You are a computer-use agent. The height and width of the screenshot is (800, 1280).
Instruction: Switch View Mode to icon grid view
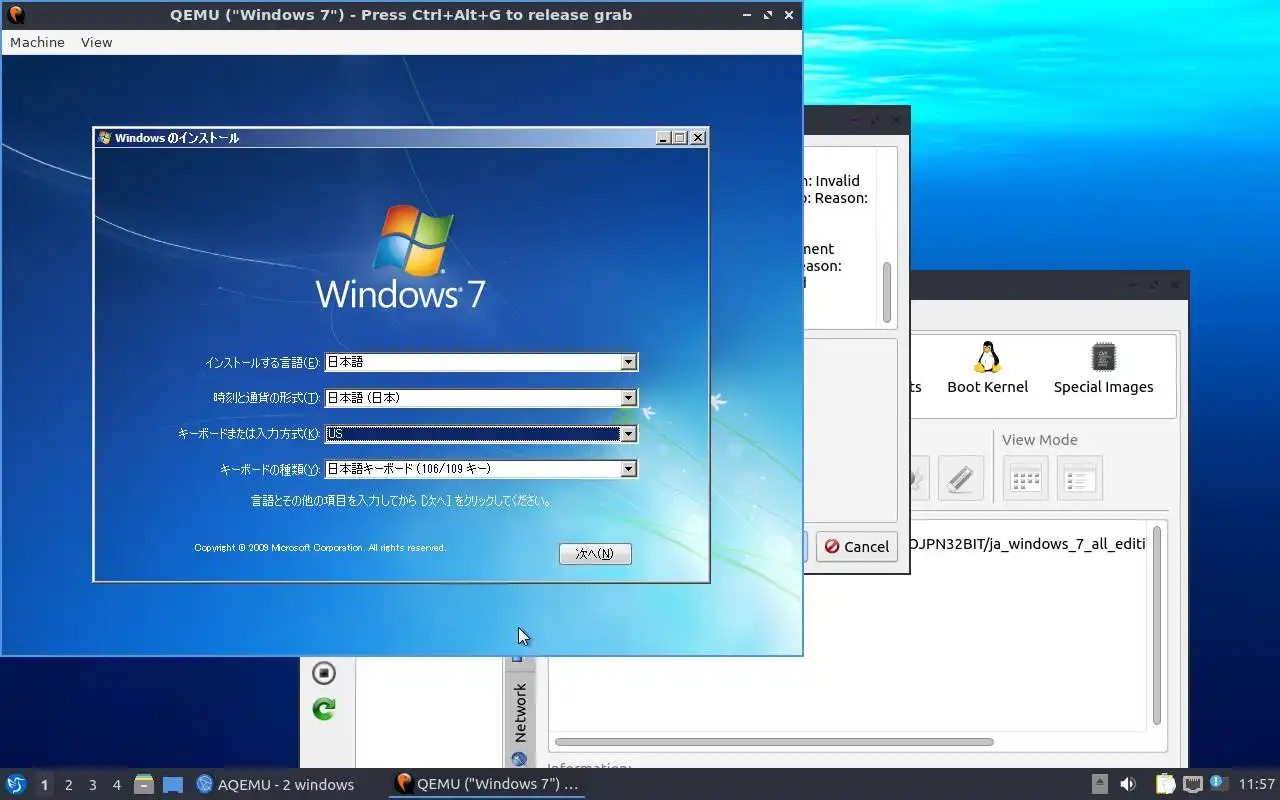pyautogui.click(x=1026, y=478)
